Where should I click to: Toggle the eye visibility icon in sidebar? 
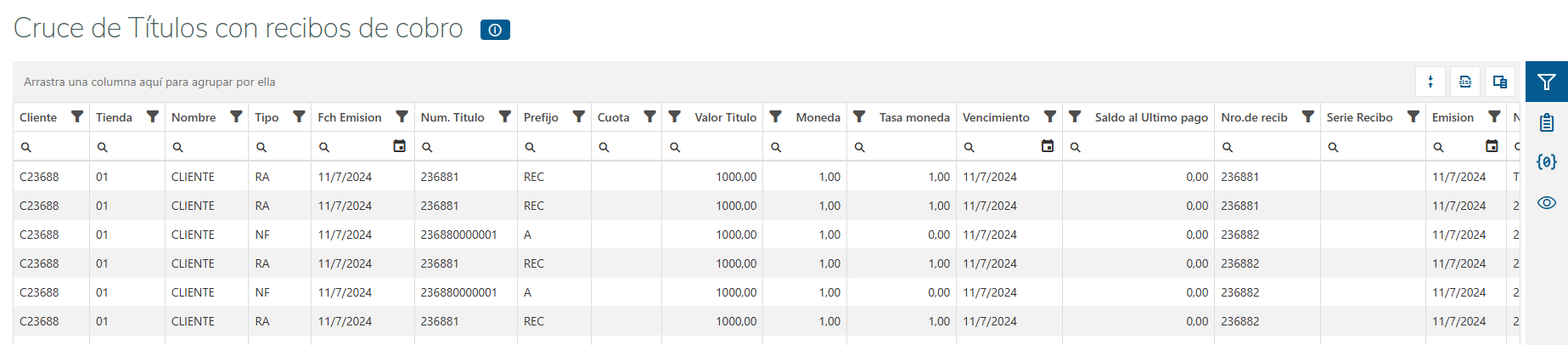click(x=1546, y=202)
